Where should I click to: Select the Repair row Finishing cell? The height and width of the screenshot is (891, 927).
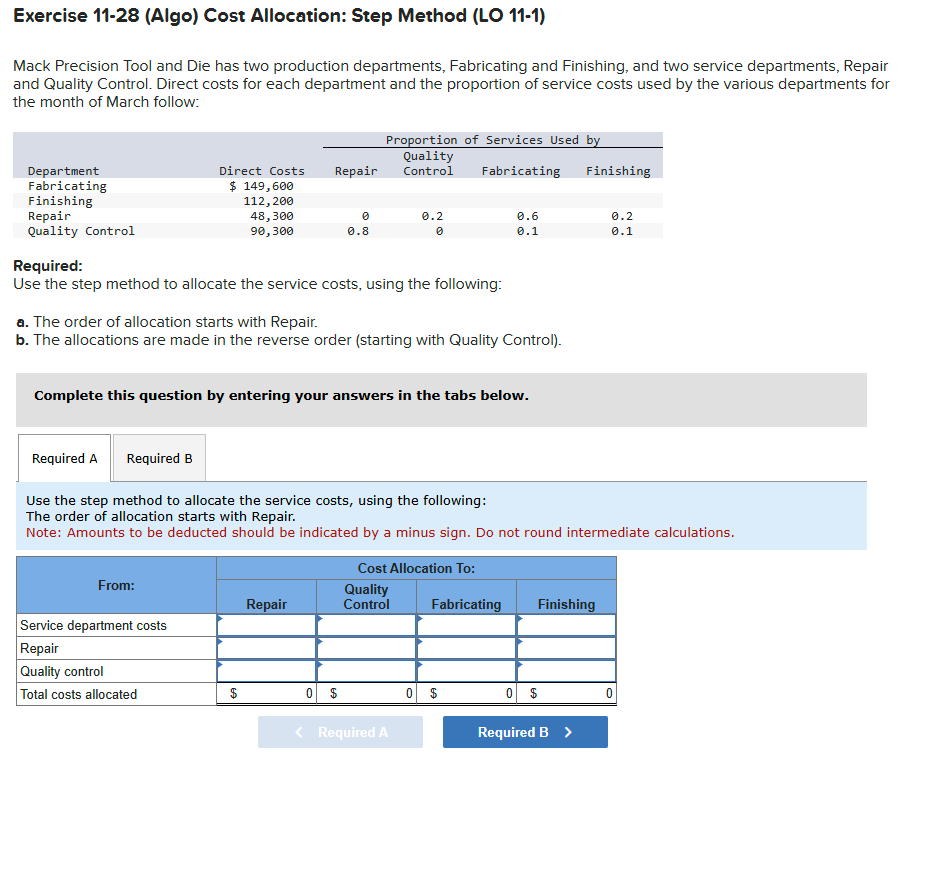(x=566, y=648)
